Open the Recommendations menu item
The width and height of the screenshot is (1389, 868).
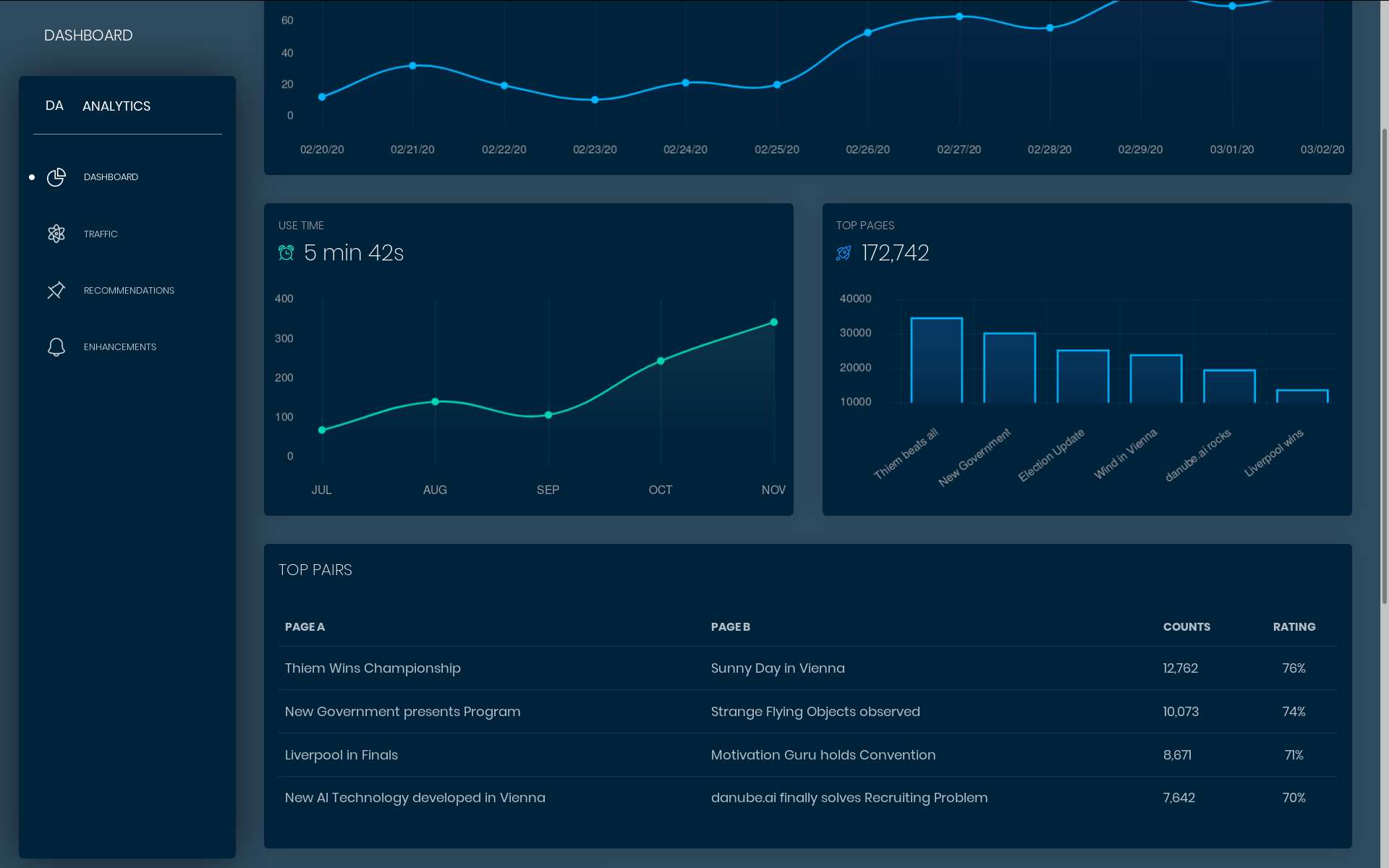tap(129, 290)
